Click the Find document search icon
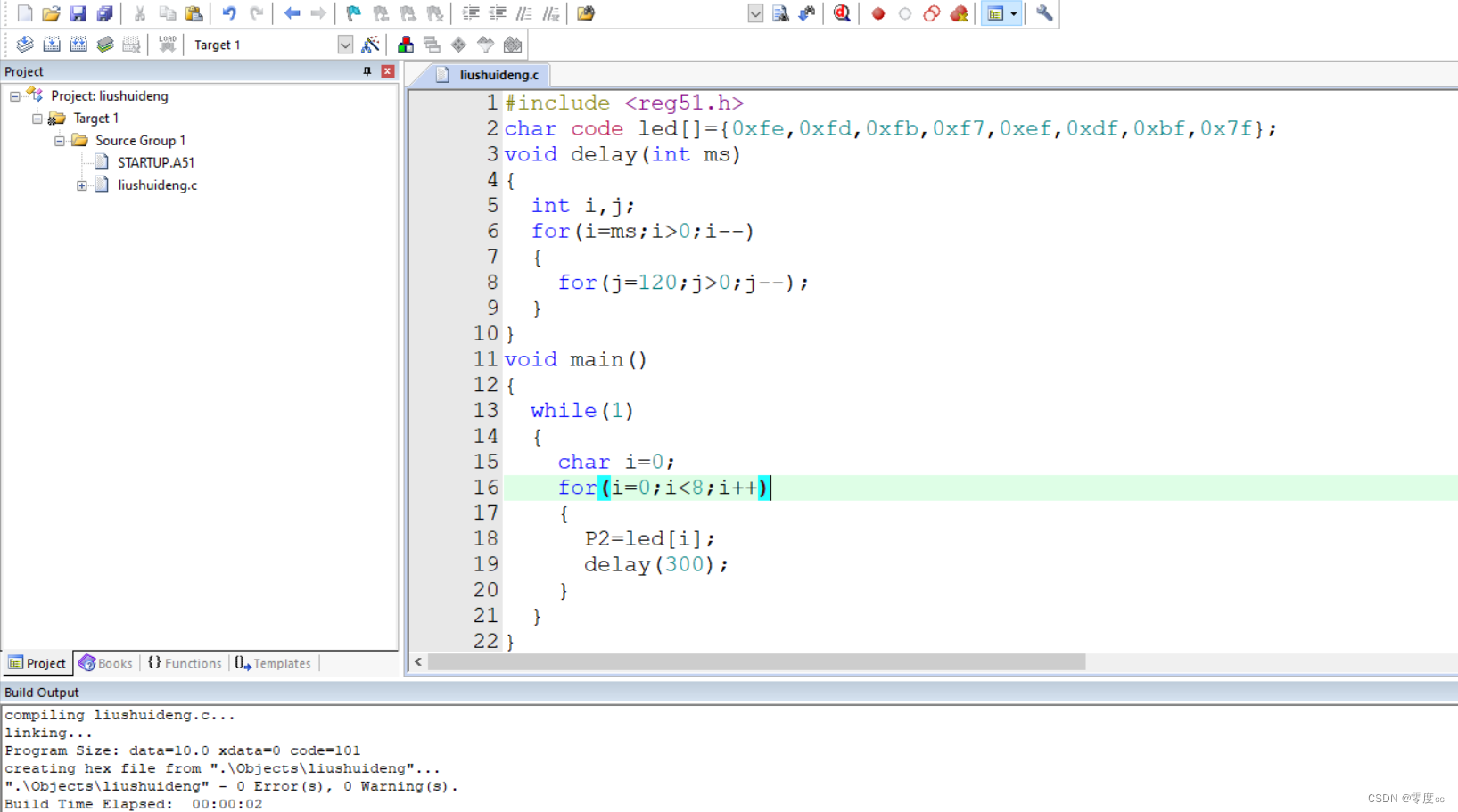Screen dimensions: 1458x812 point(780,13)
